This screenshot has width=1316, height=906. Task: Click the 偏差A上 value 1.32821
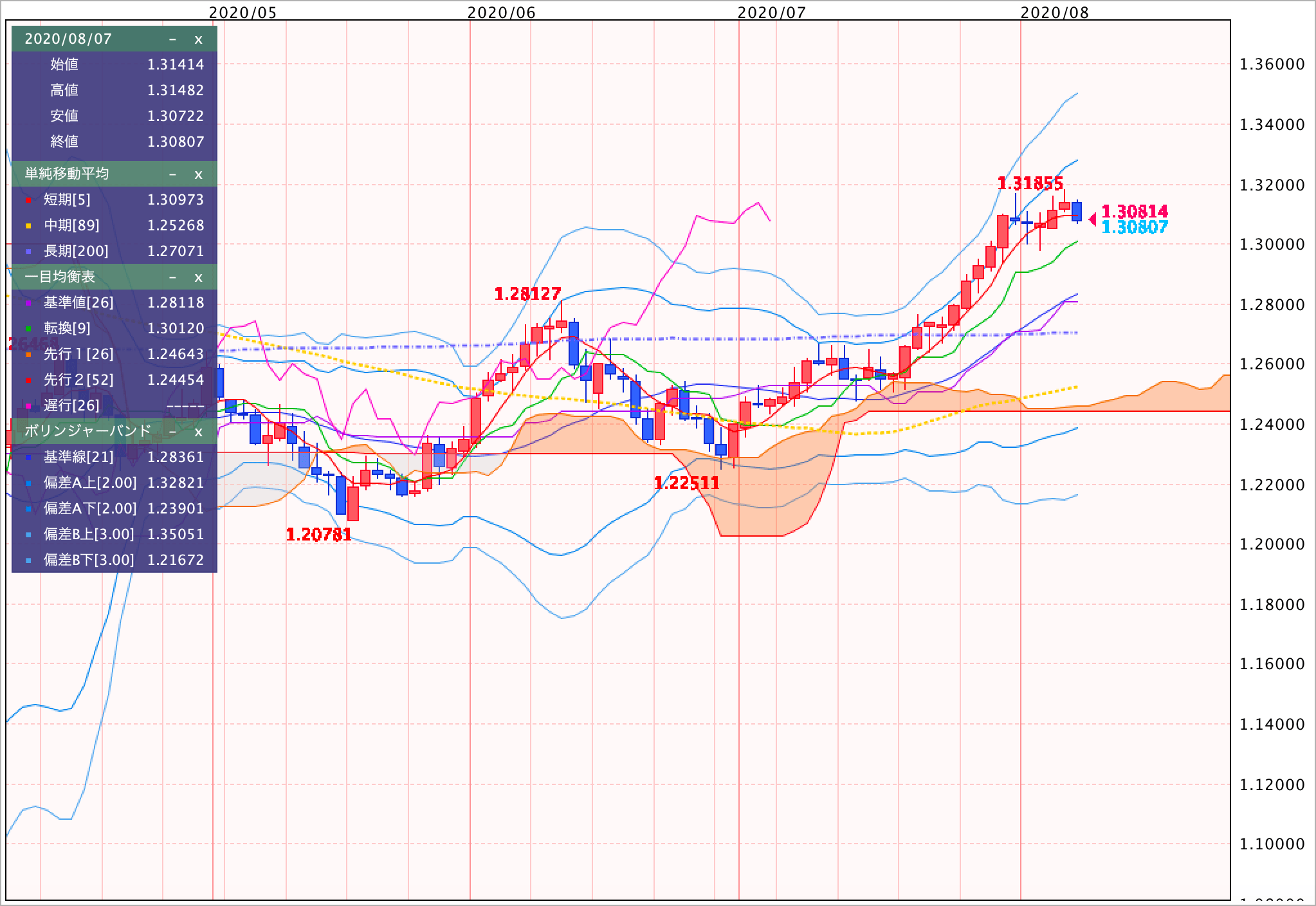tap(176, 483)
